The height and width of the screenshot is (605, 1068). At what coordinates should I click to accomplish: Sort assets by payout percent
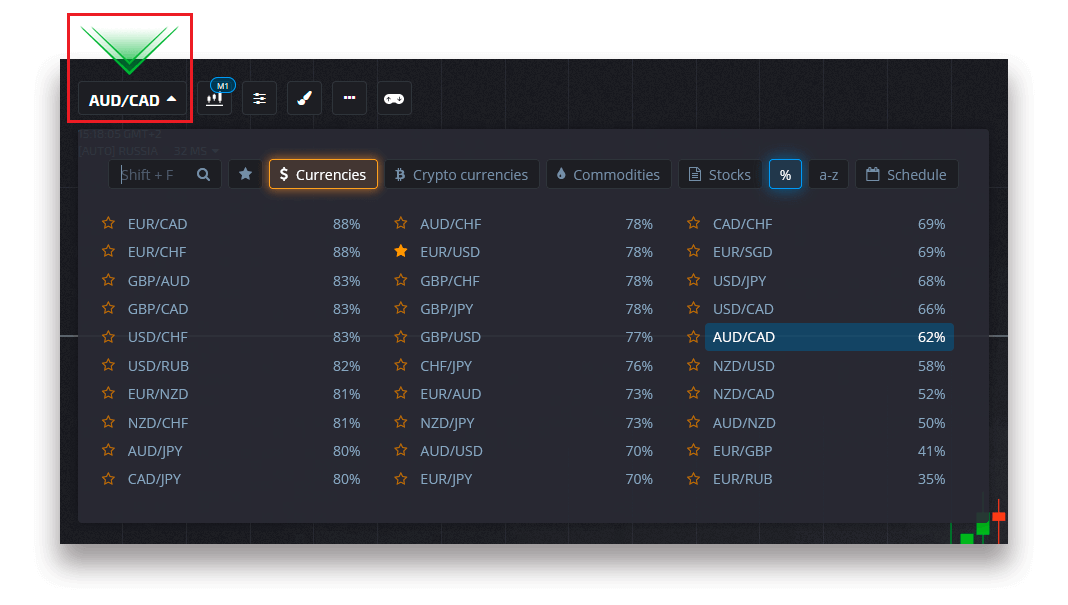click(785, 174)
